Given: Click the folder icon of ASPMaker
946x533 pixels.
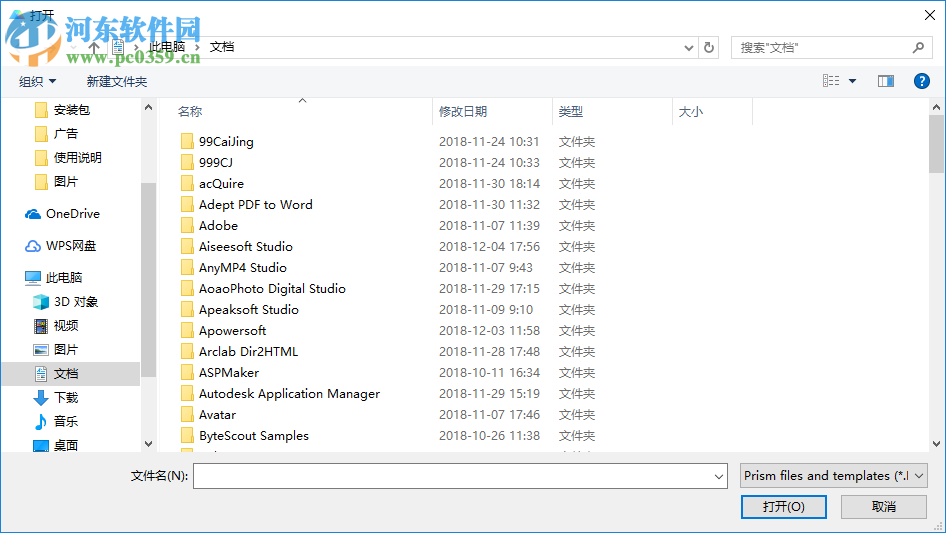Looking at the screenshot, I should tap(187, 372).
